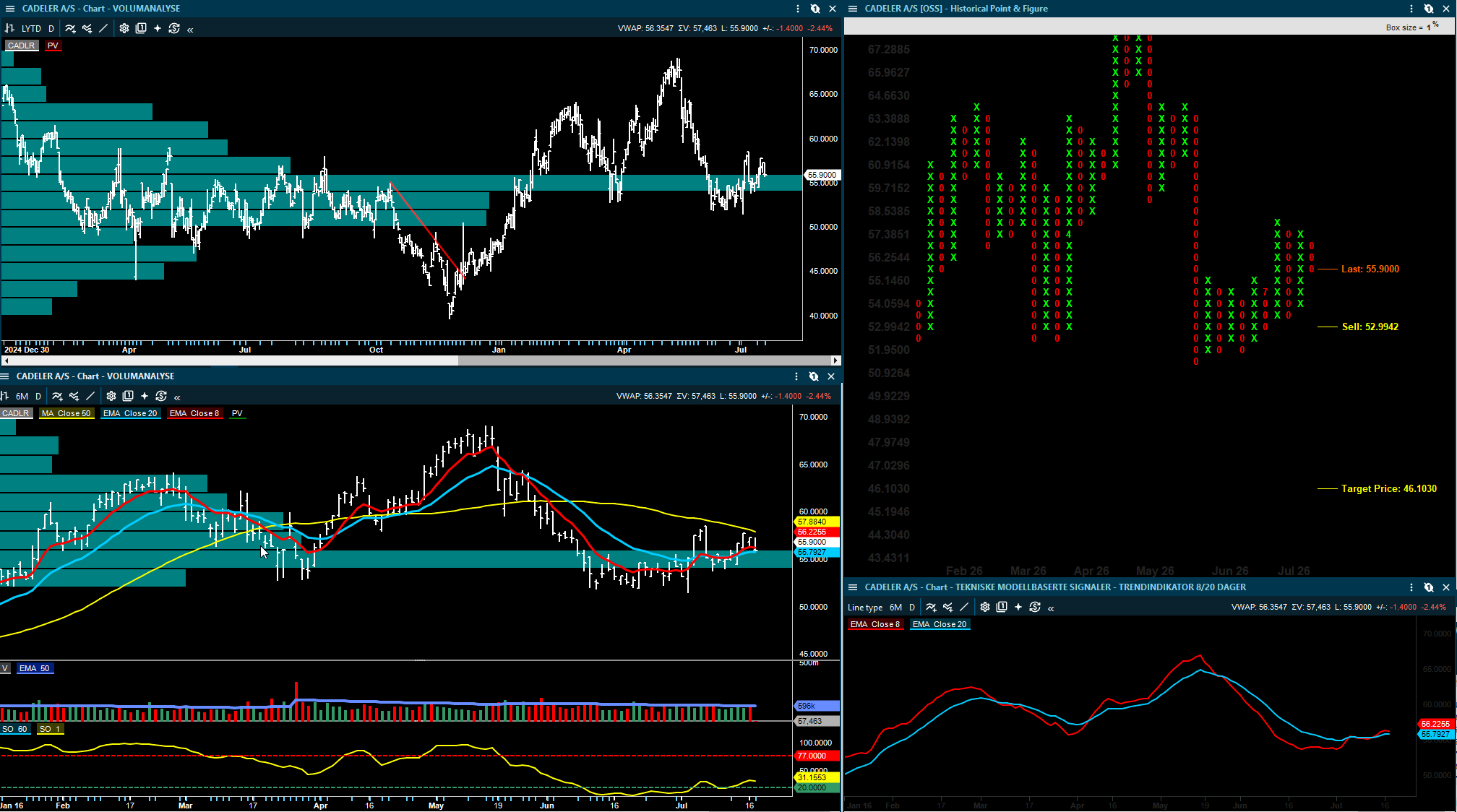Toggle crosshair tool in top VOLUMANALYSE chart
The height and width of the screenshot is (812, 1457).
pos(158,29)
